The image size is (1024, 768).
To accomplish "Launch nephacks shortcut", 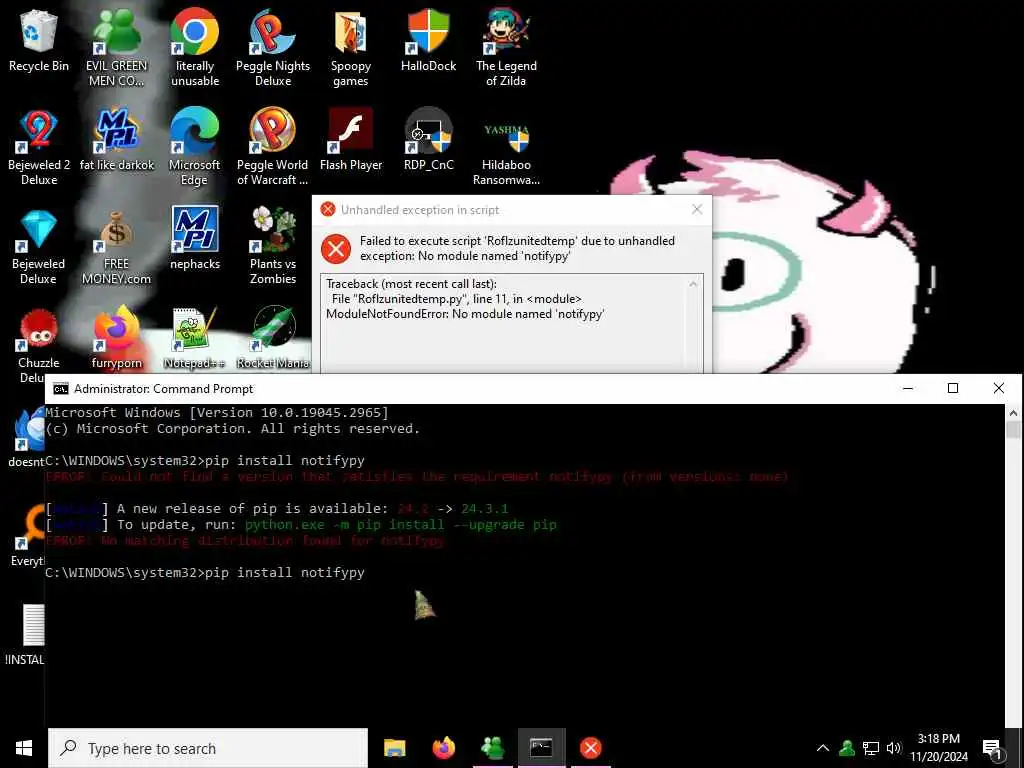I will point(195,238).
